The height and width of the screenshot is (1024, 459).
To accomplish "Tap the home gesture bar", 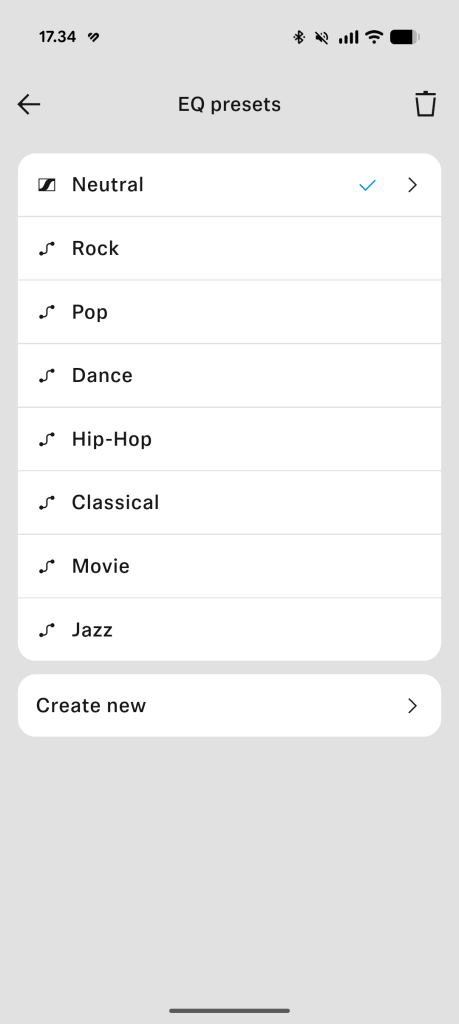I will [229, 1010].
